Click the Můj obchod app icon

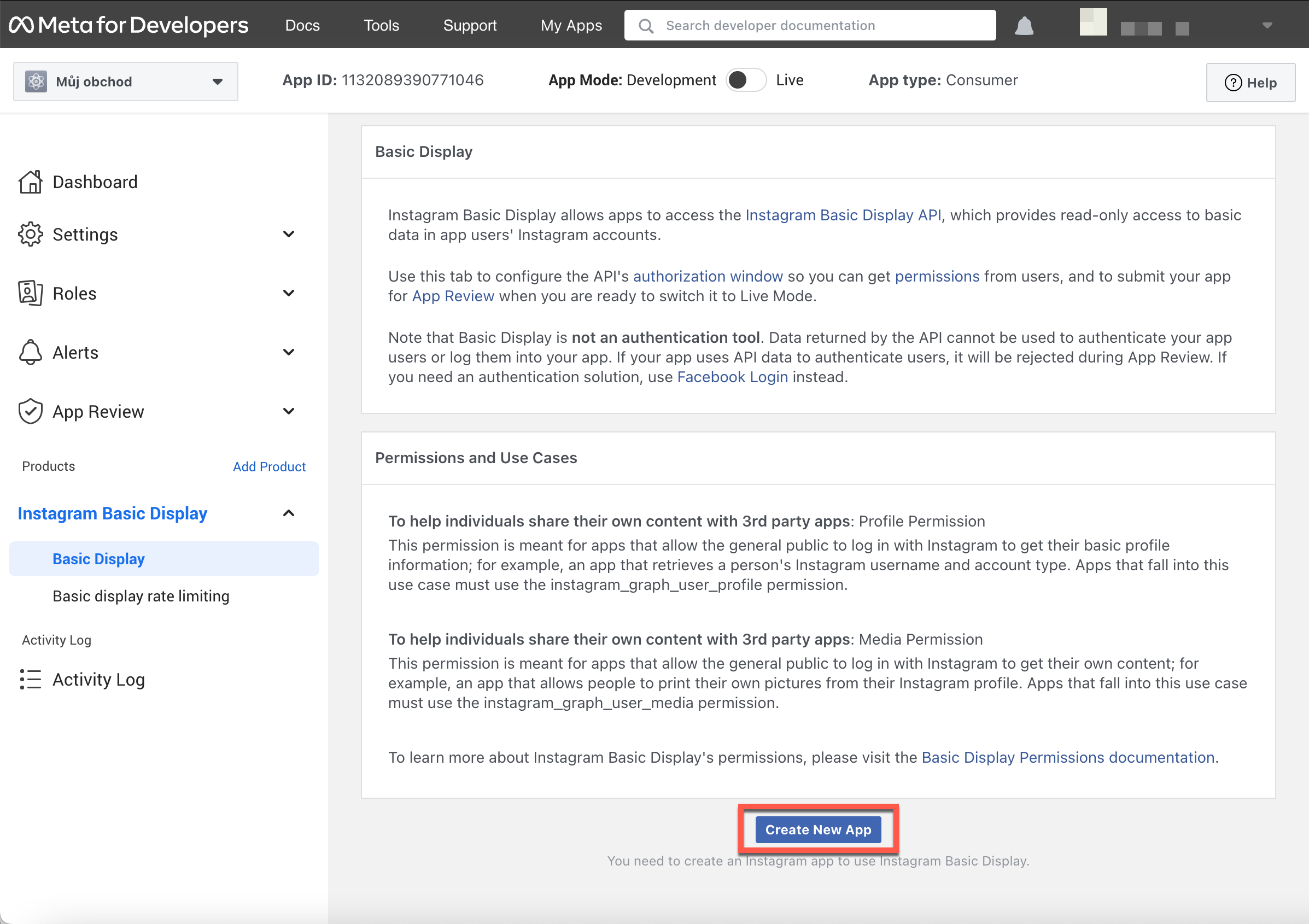click(36, 81)
